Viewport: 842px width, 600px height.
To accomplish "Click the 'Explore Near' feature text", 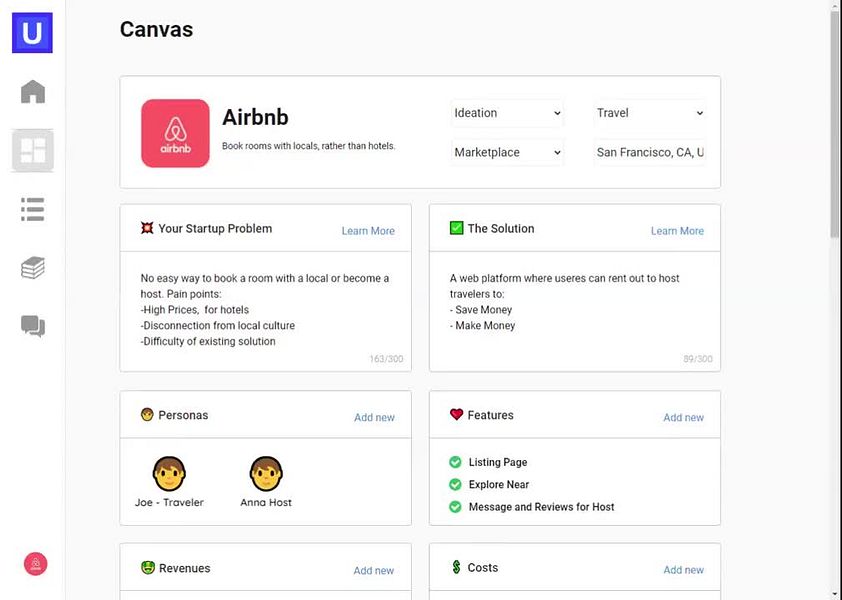I will [499, 485].
